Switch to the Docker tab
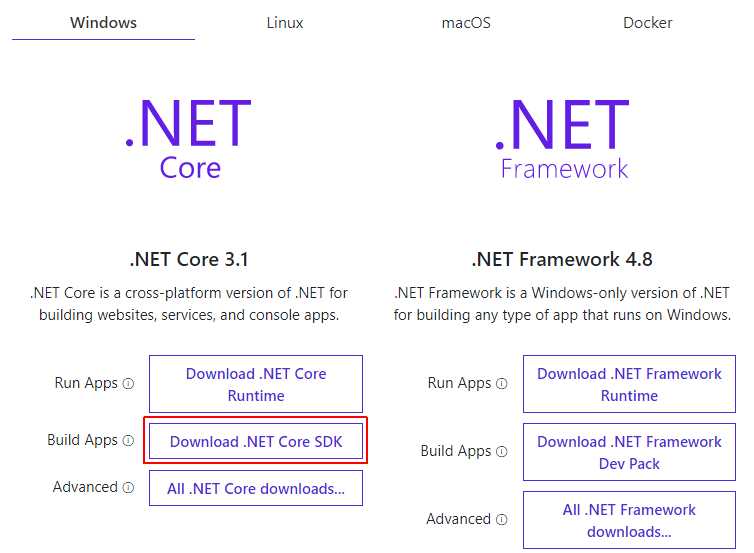This screenshot has height=553, width=754. 648,23
